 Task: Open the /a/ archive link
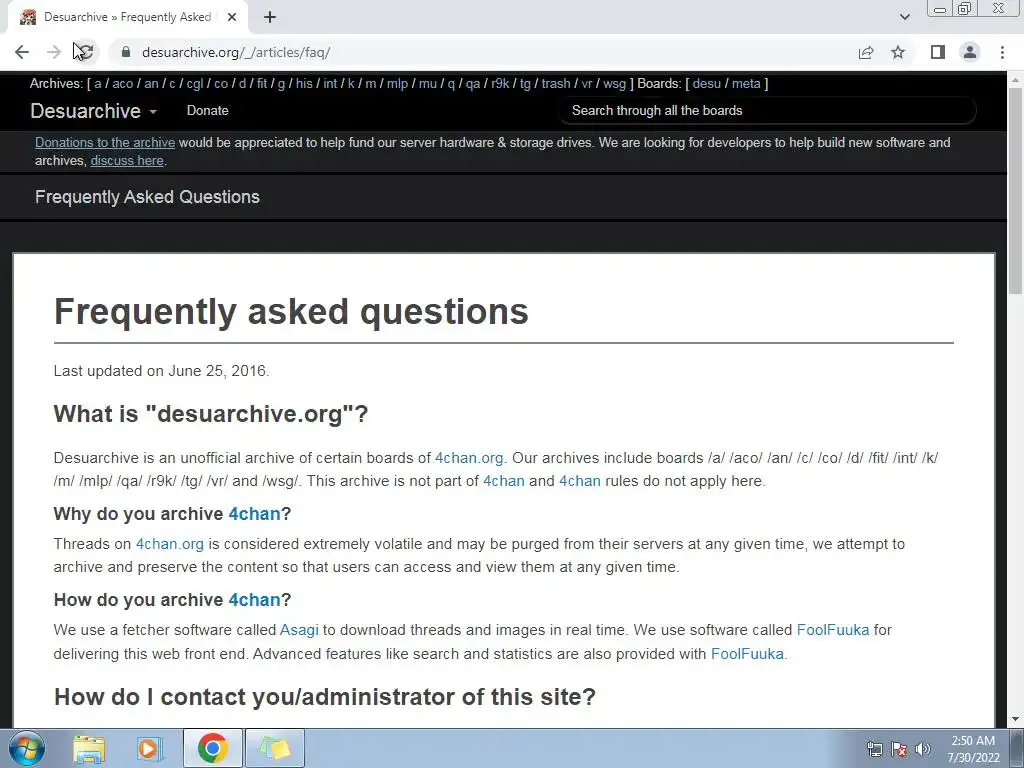[x=98, y=84]
